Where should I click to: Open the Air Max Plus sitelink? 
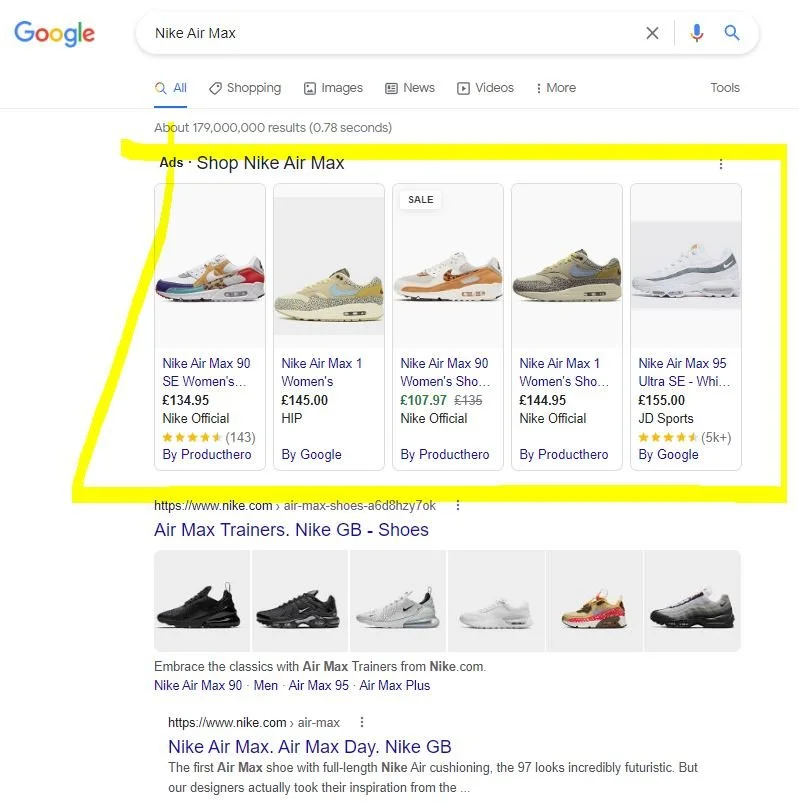pyautogui.click(x=395, y=686)
